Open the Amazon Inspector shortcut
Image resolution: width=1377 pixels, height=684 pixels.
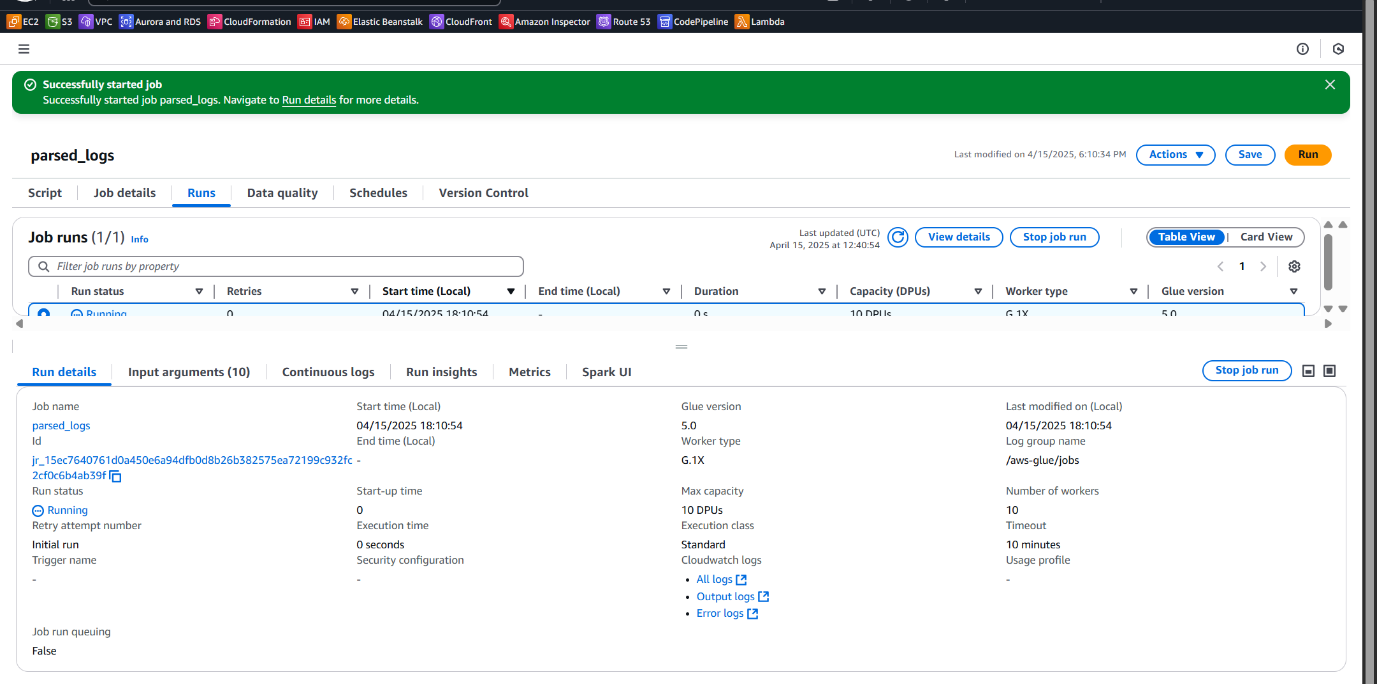pos(545,21)
